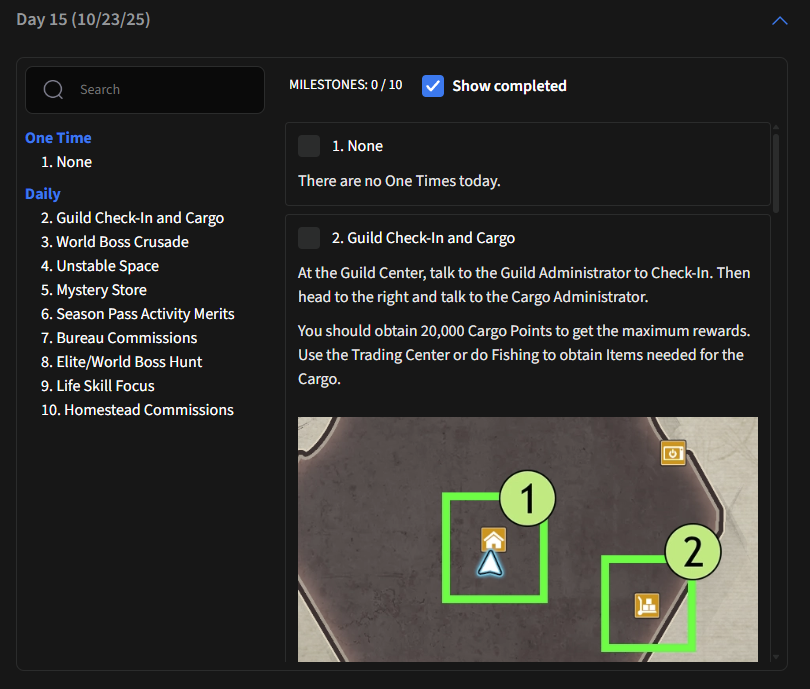Focus the Search input field
The width and height of the screenshot is (810, 689).
145,90
